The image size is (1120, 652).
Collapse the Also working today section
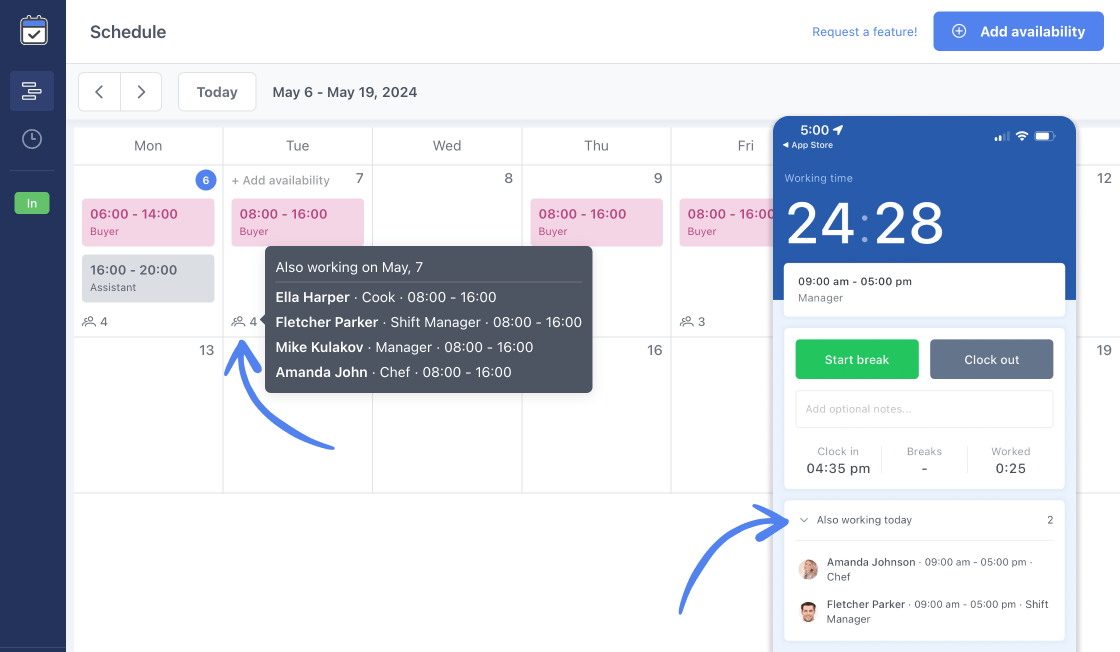click(803, 520)
